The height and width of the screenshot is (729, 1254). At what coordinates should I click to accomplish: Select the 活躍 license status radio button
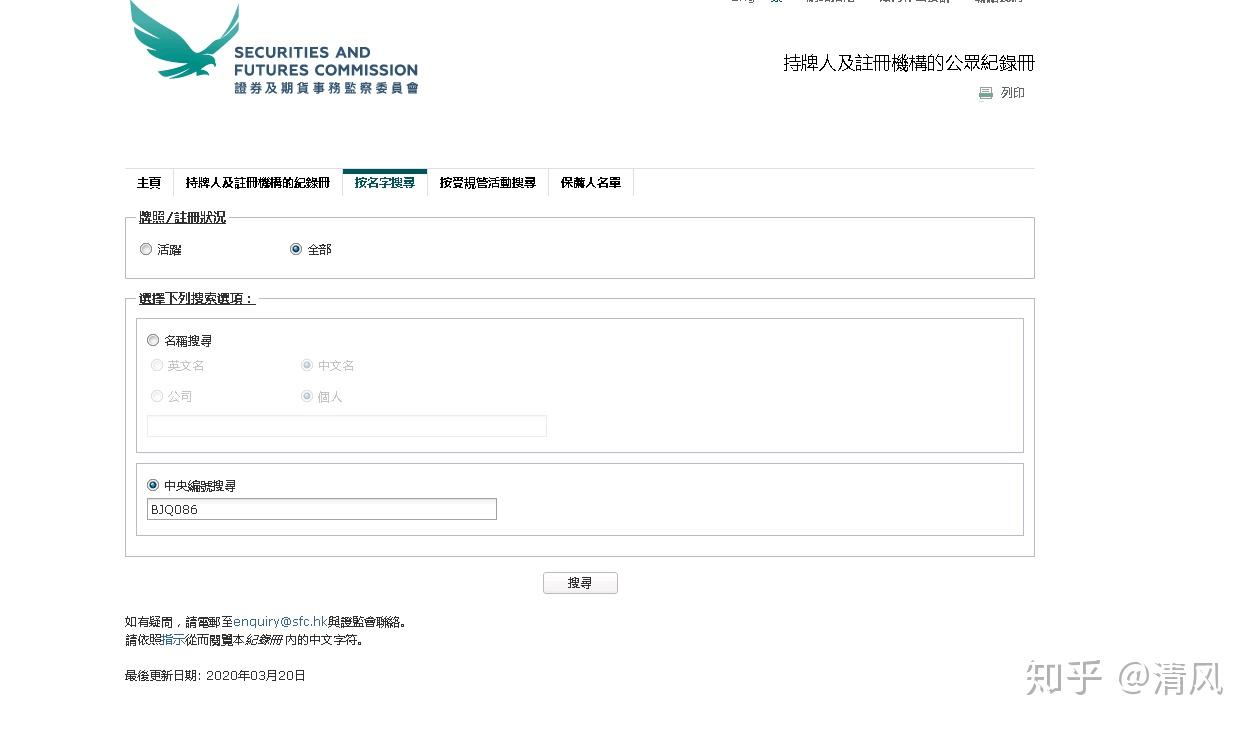coord(146,249)
